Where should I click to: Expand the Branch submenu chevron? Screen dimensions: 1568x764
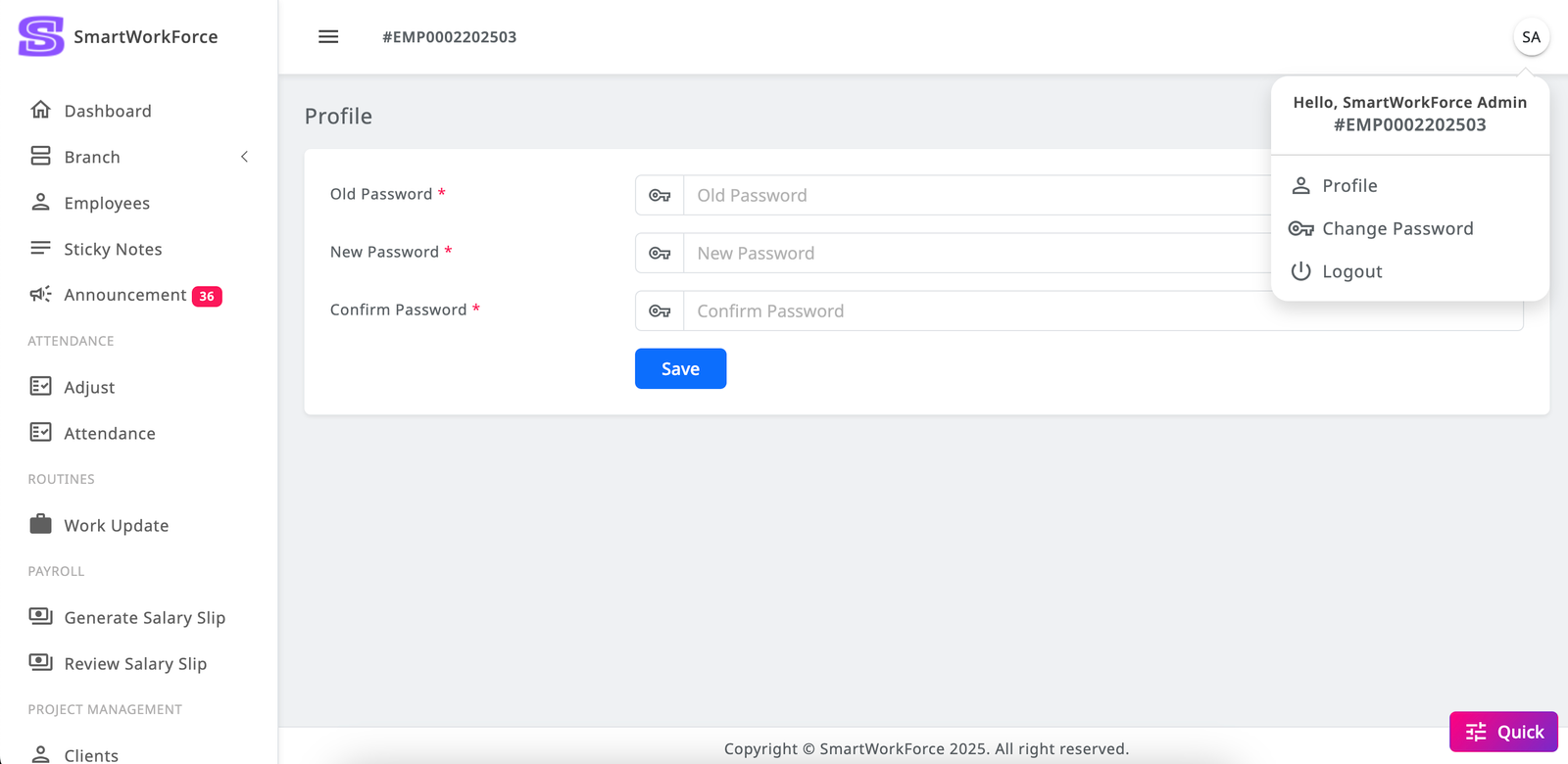pos(244,157)
